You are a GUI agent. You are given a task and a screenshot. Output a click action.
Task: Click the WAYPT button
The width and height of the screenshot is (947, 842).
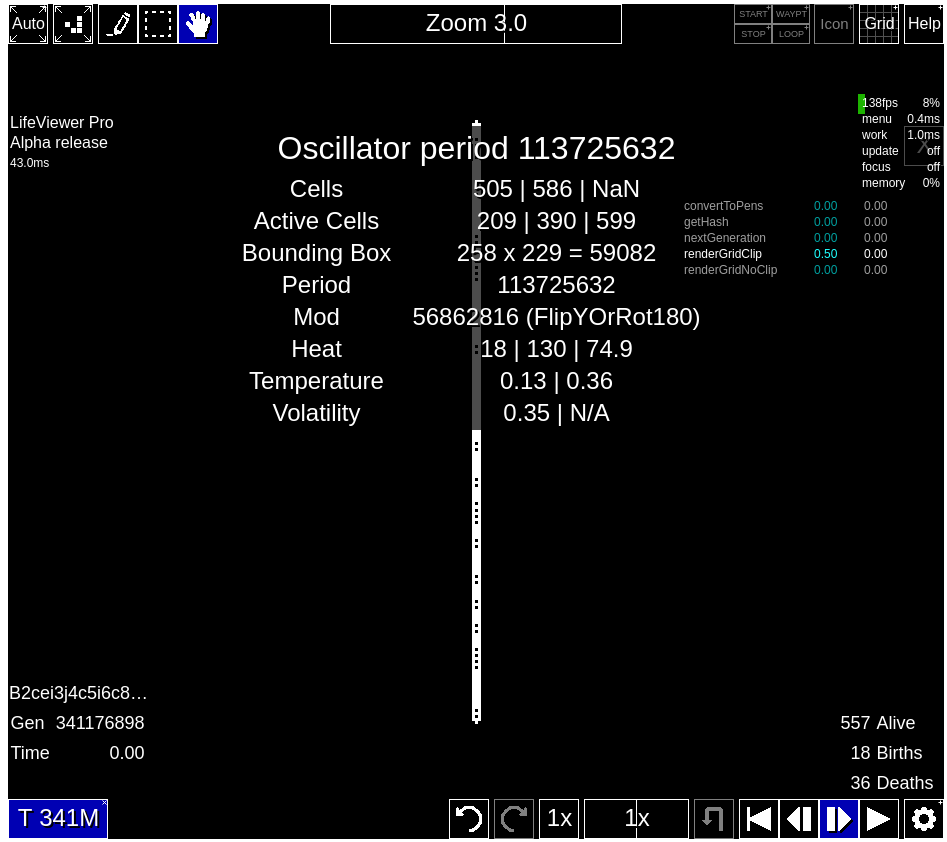pyautogui.click(x=791, y=14)
